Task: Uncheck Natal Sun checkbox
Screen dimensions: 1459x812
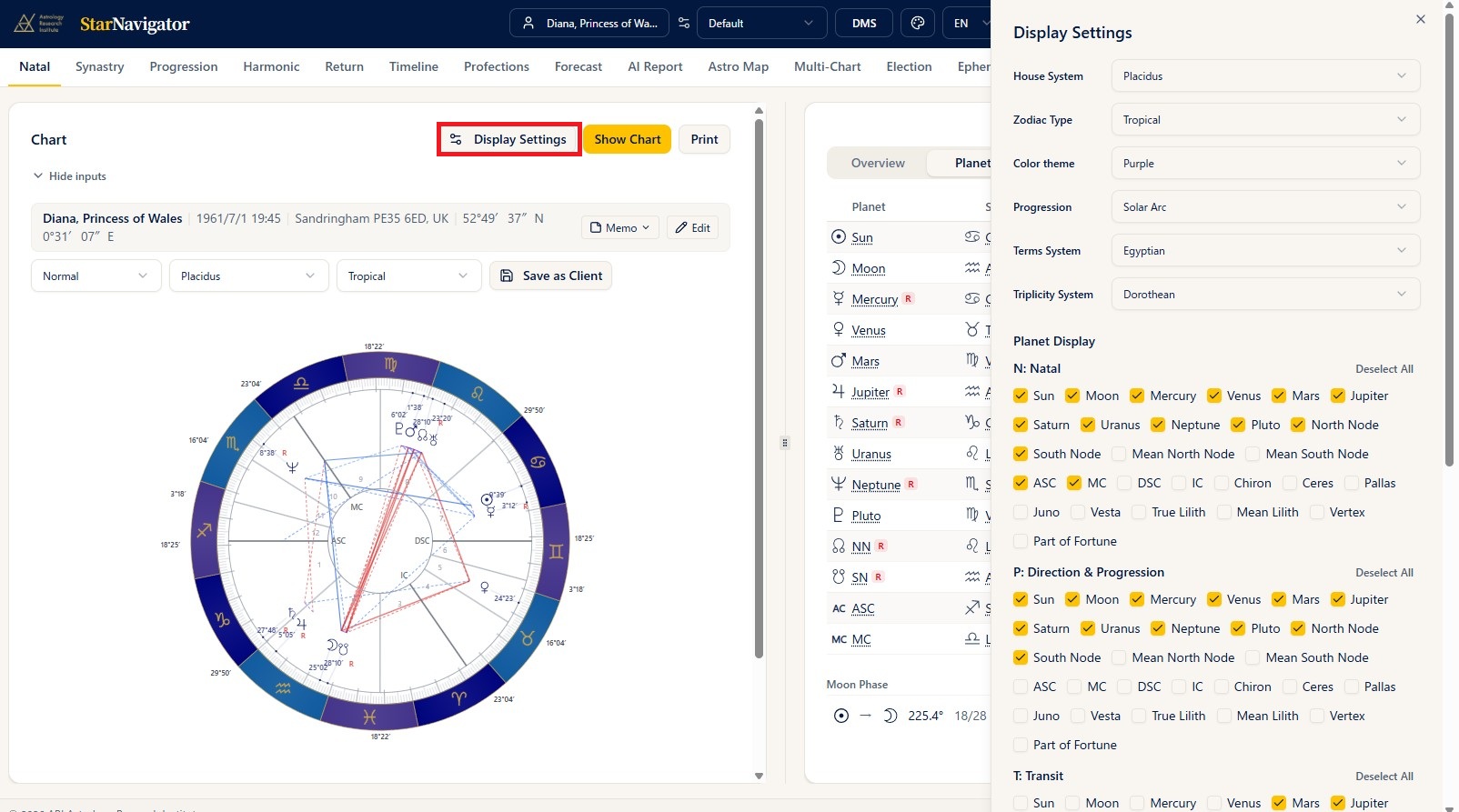Action: coord(1021,396)
